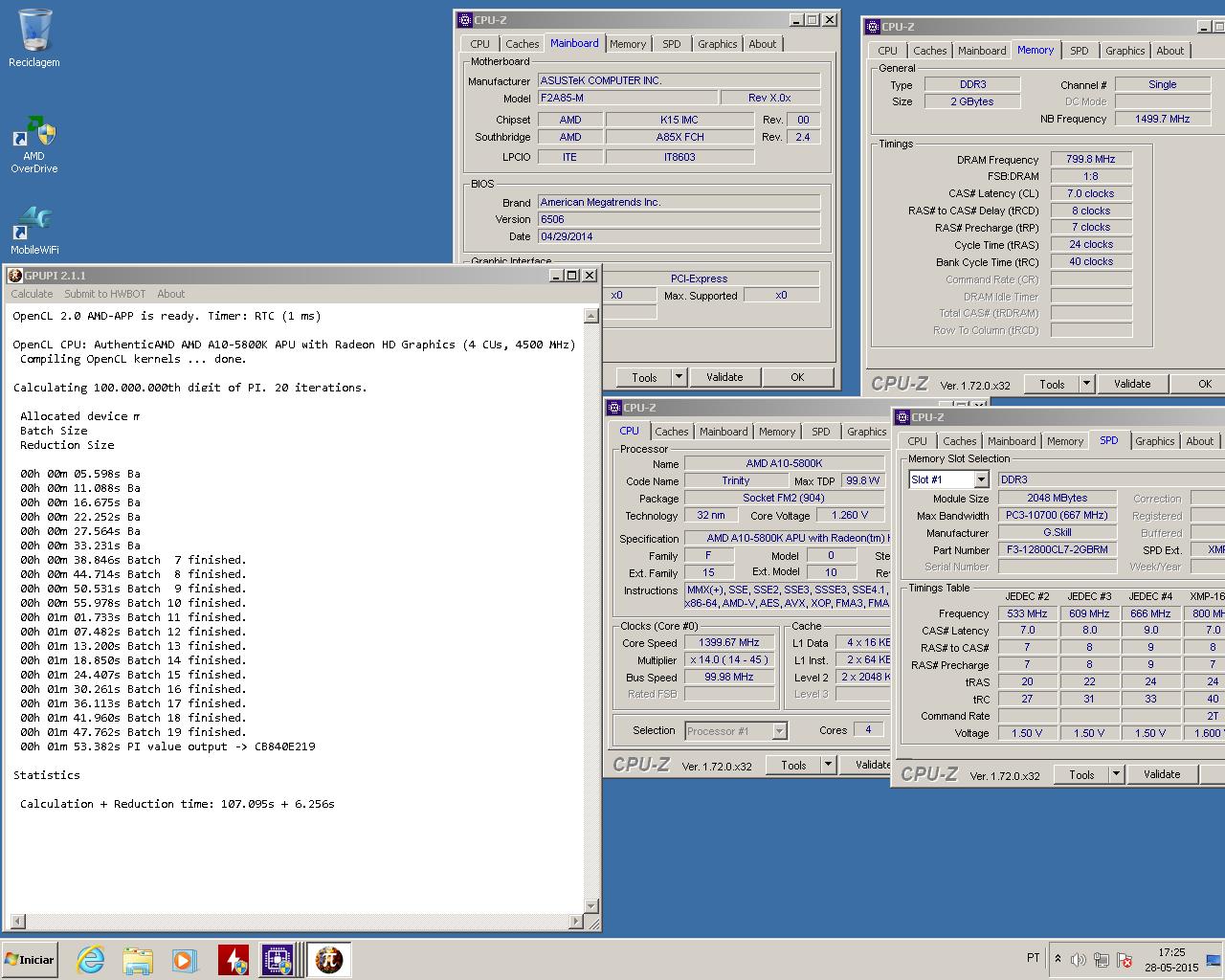The height and width of the screenshot is (980, 1225).
Task: Open the About menu in GPUPI
Action: pyautogui.click(x=171, y=294)
